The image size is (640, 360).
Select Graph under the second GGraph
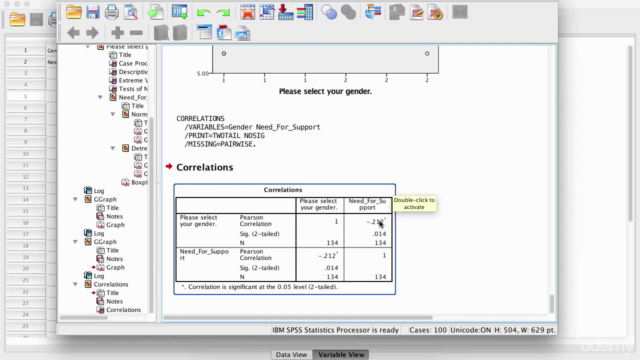point(110,267)
